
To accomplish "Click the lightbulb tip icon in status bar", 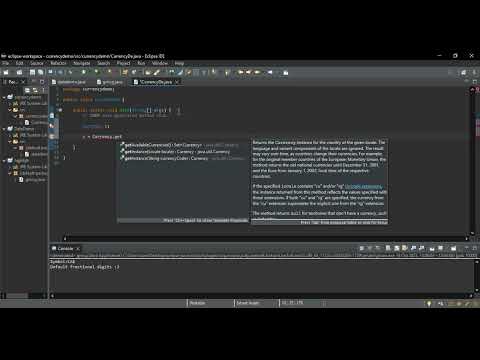I will pos(429,303).
